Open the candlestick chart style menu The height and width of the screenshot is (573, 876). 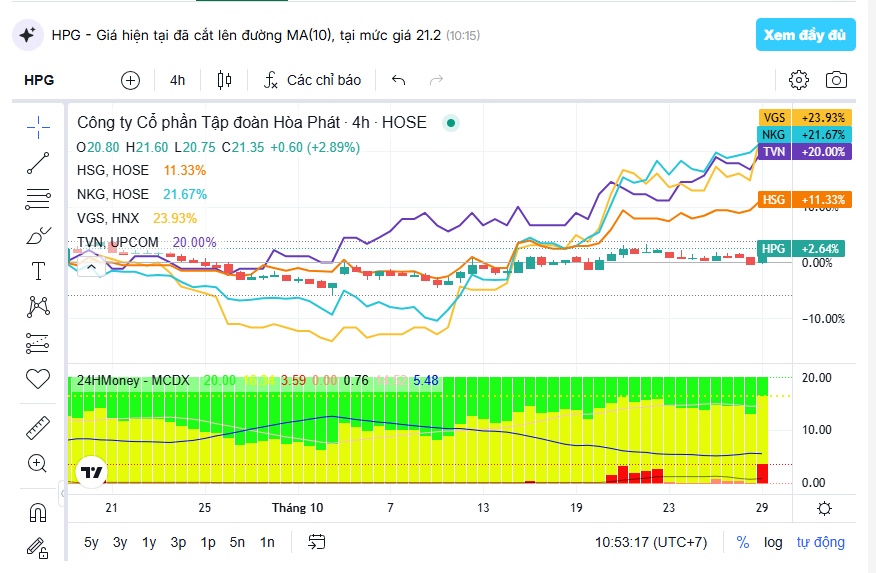pos(224,80)
